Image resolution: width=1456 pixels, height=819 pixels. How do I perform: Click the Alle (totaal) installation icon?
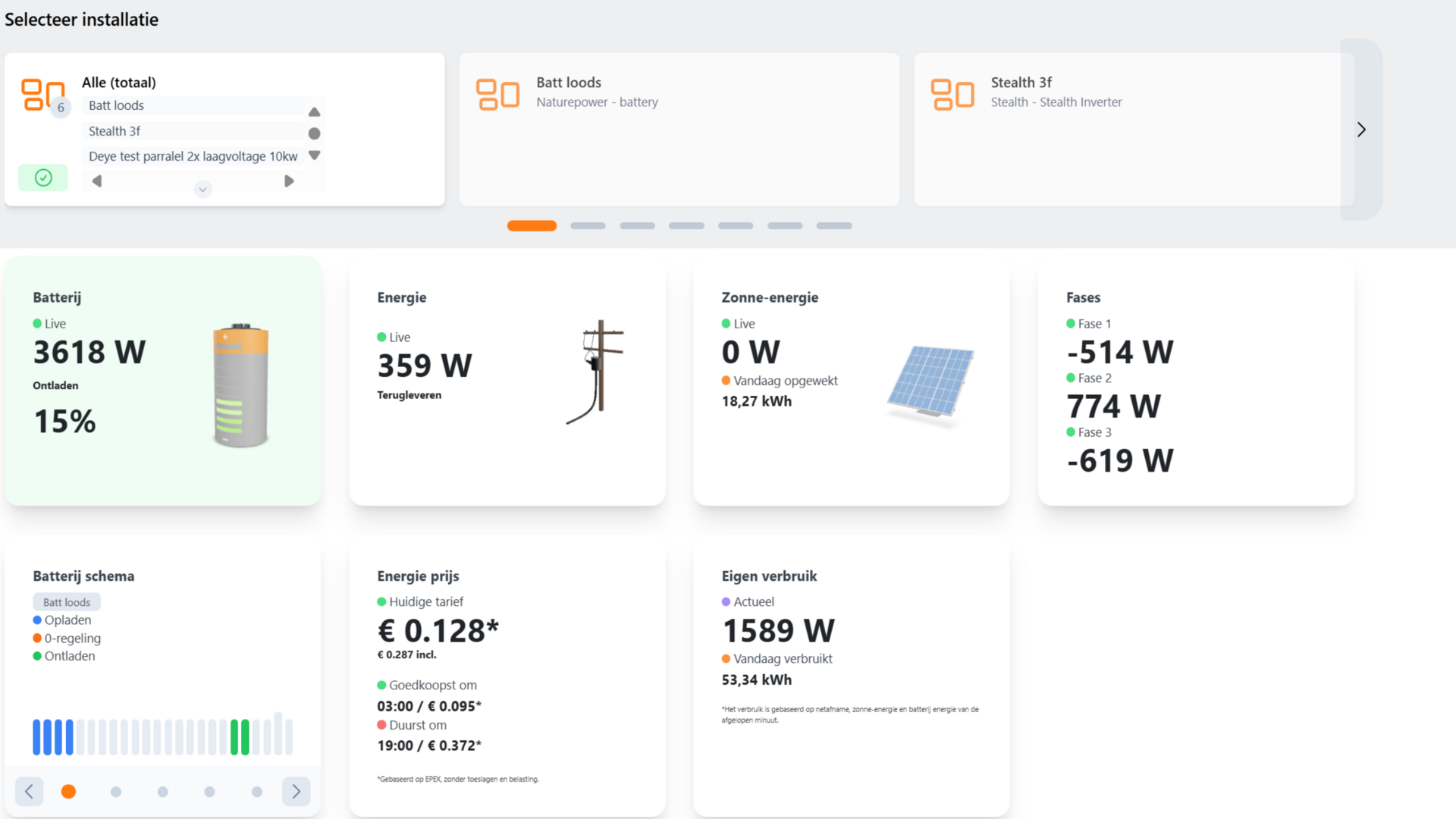click(42, 95)
